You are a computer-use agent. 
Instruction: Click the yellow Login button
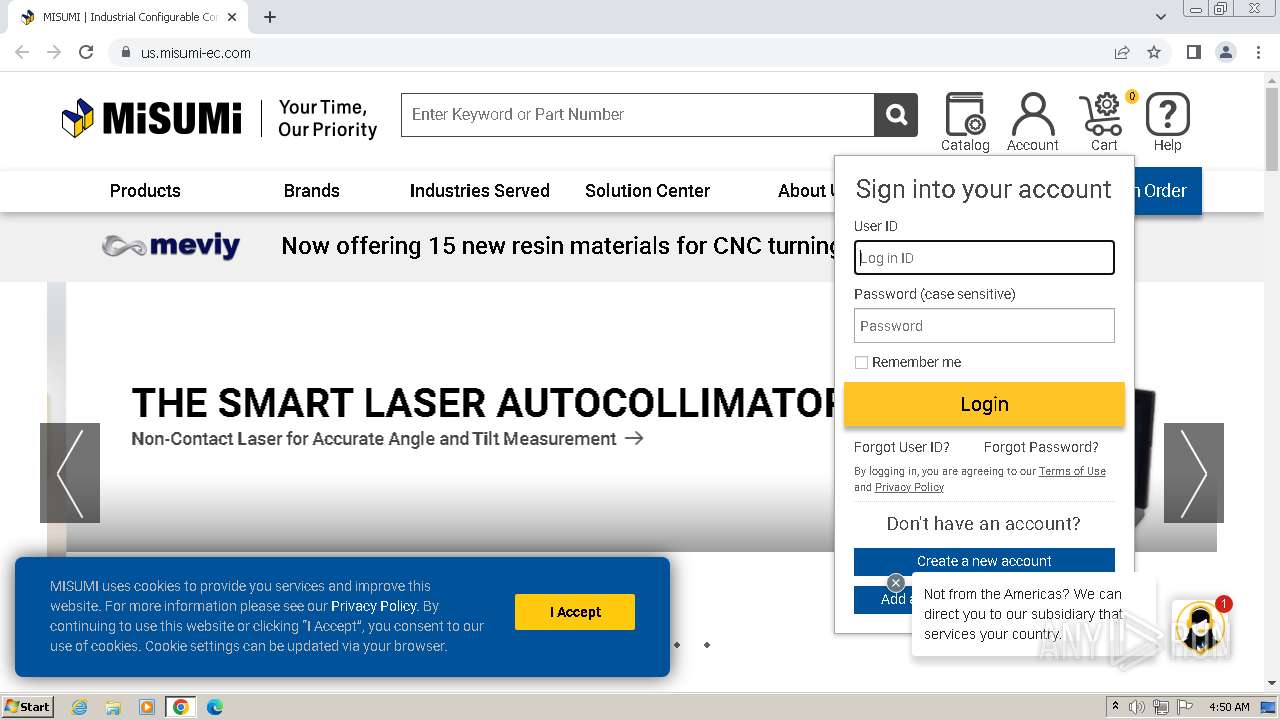click(984, 404)
